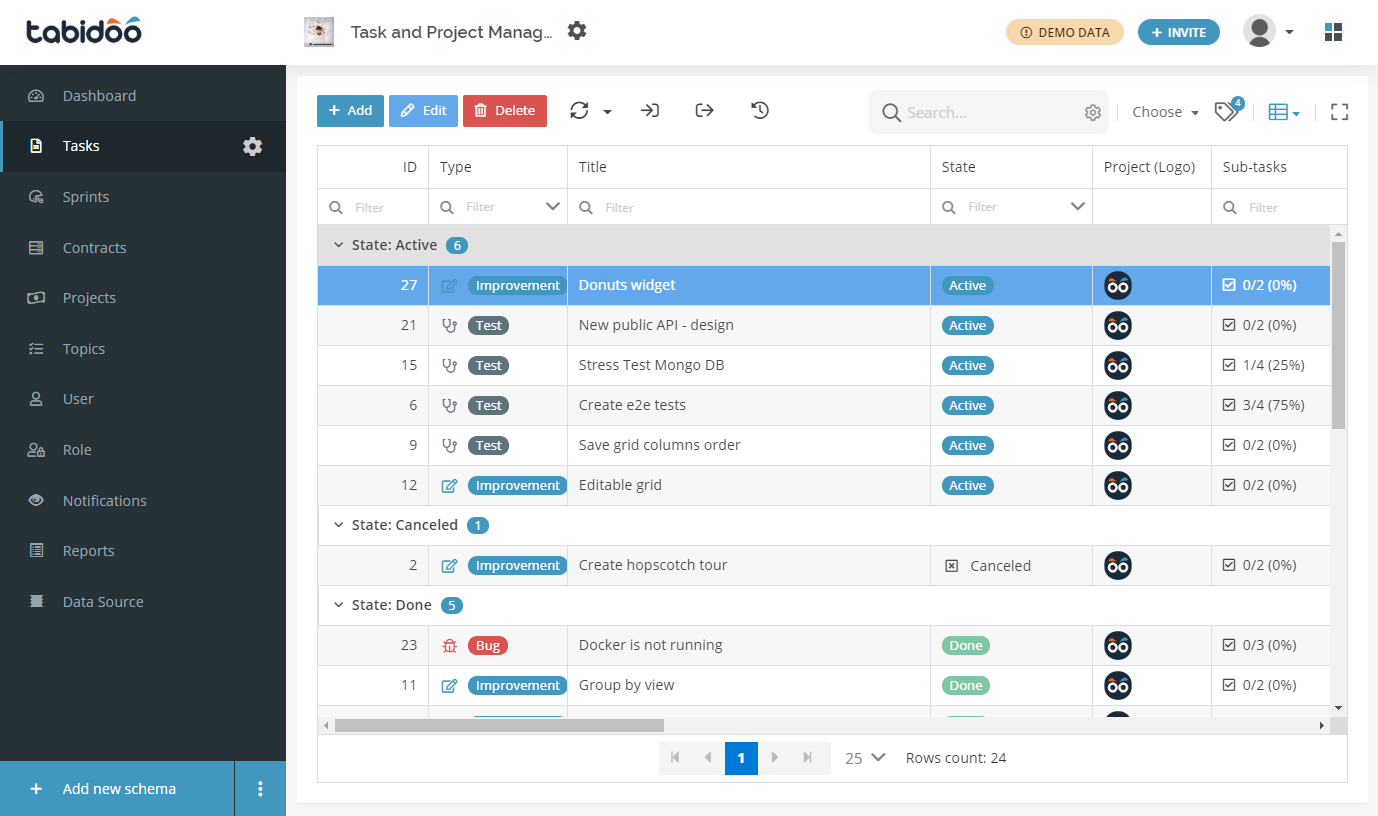Open more options next to Add new schema

pos(260,789)
